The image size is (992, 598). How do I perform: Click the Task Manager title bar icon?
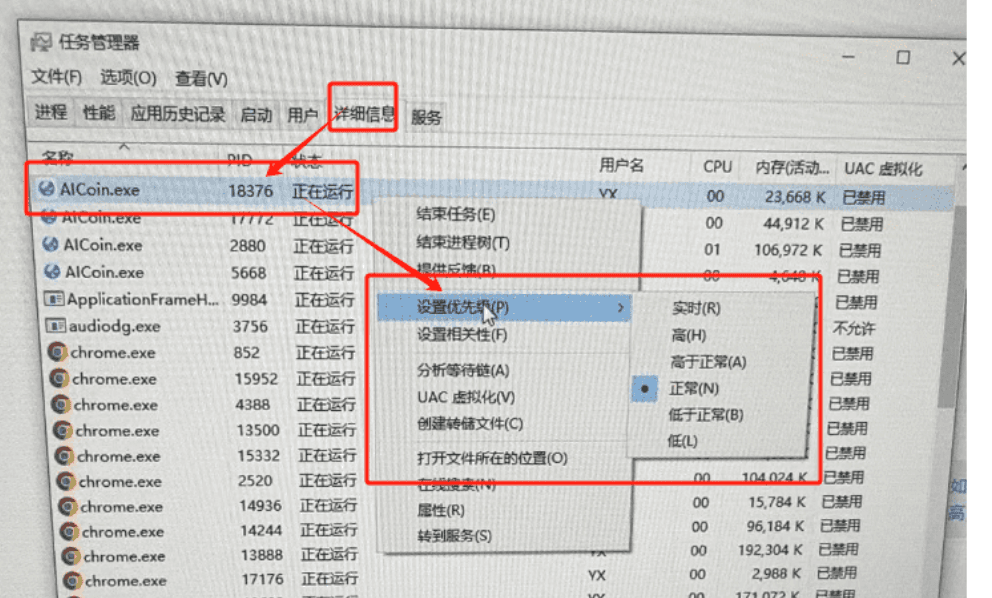(41, 42)
